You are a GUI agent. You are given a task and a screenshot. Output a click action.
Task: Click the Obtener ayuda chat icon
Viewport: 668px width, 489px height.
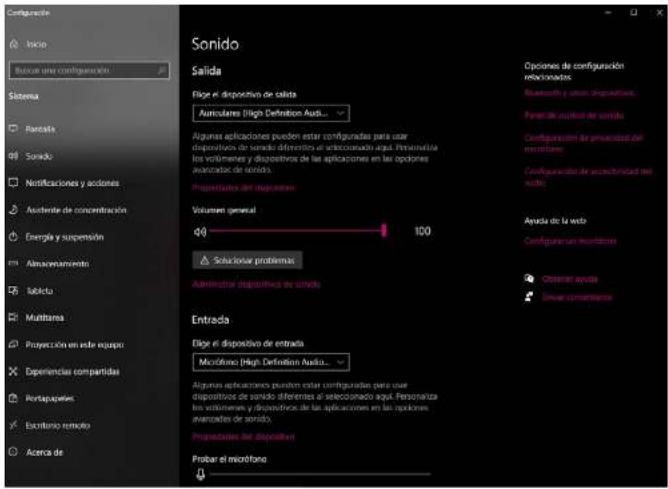pyautogui.click(x=529, y=279)
